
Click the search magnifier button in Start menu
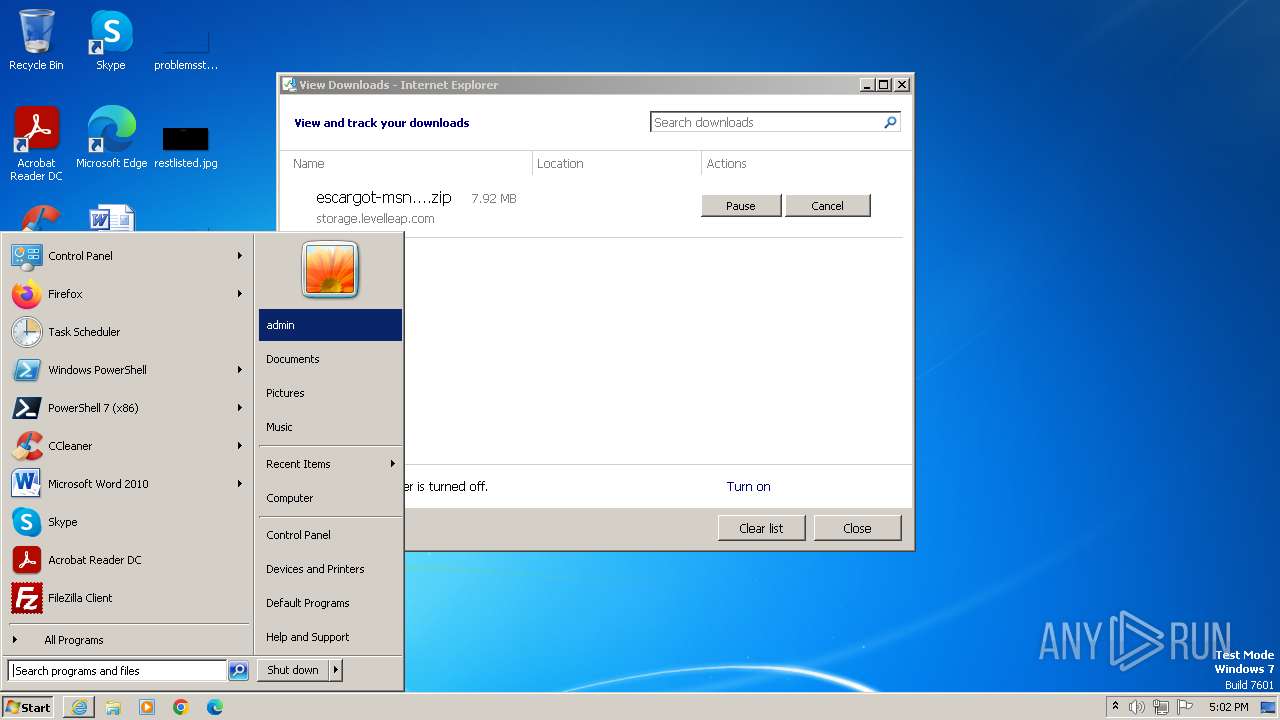(x=238, y=671)
